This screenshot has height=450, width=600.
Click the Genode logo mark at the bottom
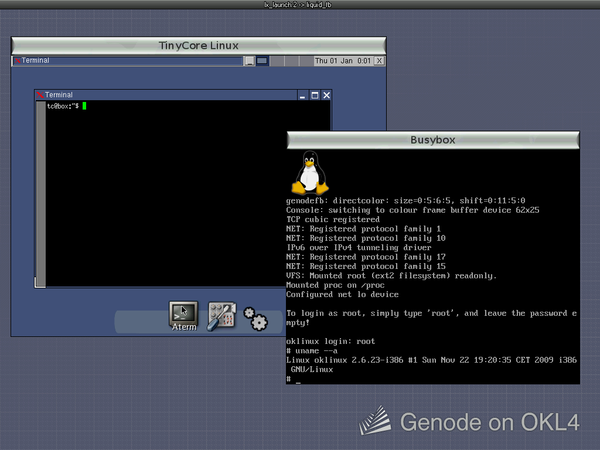click(x=375, y=420)
